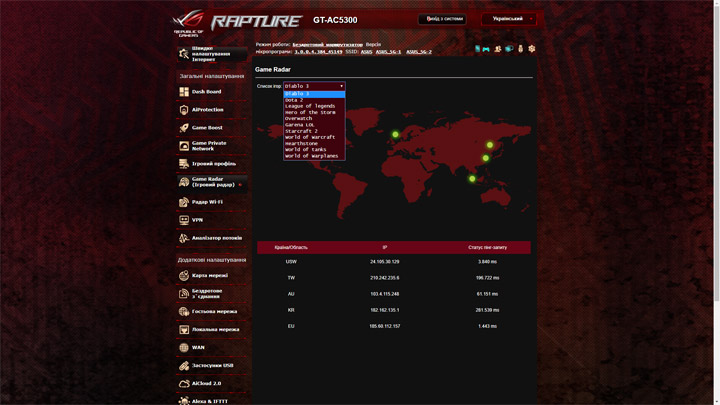The image size is (720, 405).
Task: Open the operation mode link
Action: pyautogui.click(x=327, y=45)
